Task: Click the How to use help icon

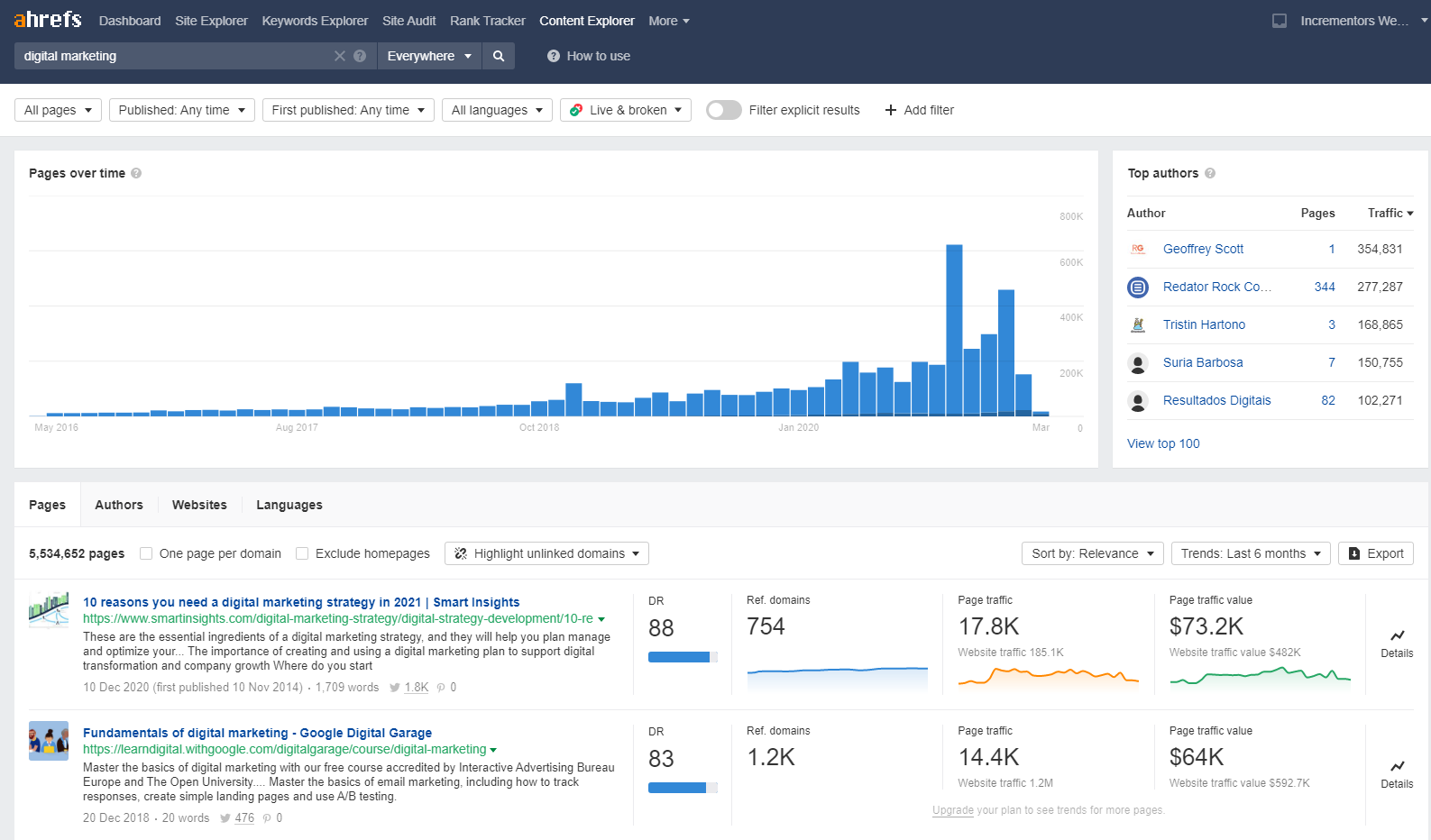Action: 554,56
